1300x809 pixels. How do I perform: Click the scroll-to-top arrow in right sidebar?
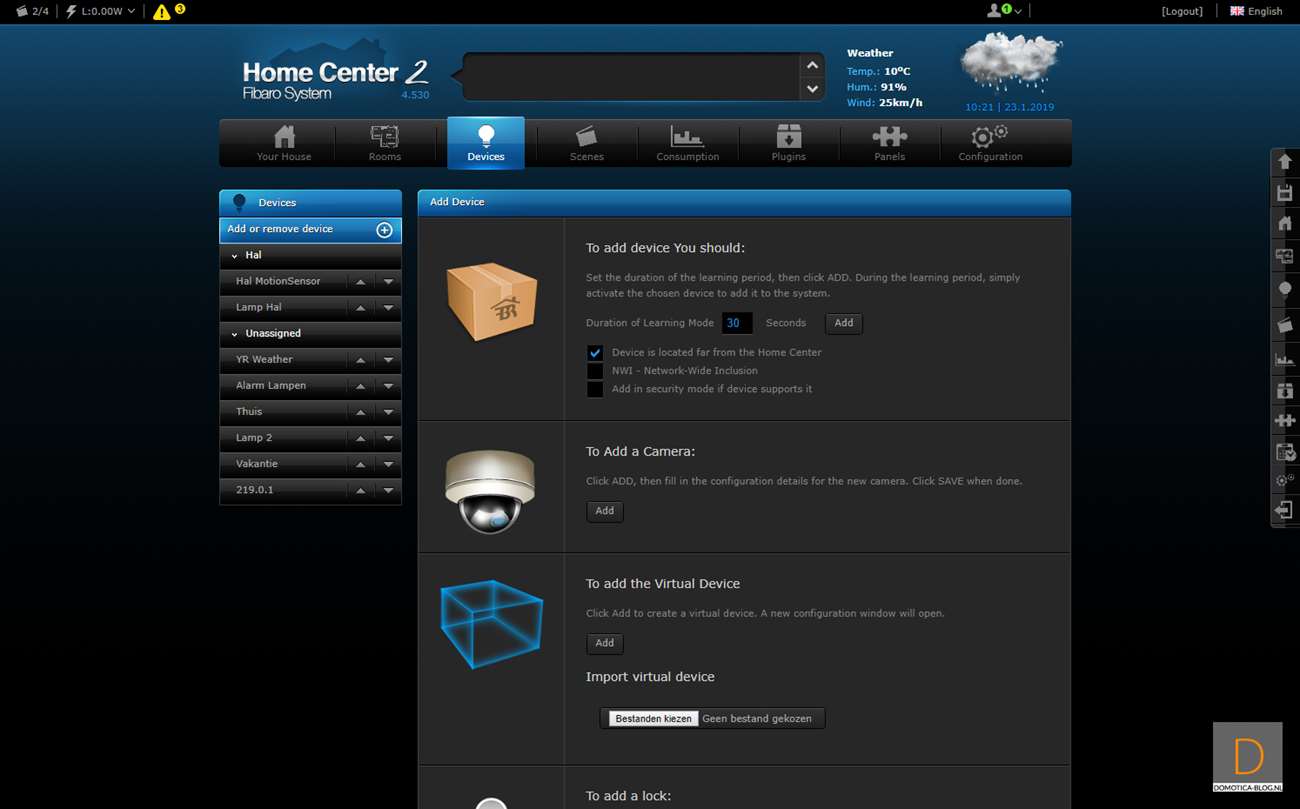tap(1285, 162)
